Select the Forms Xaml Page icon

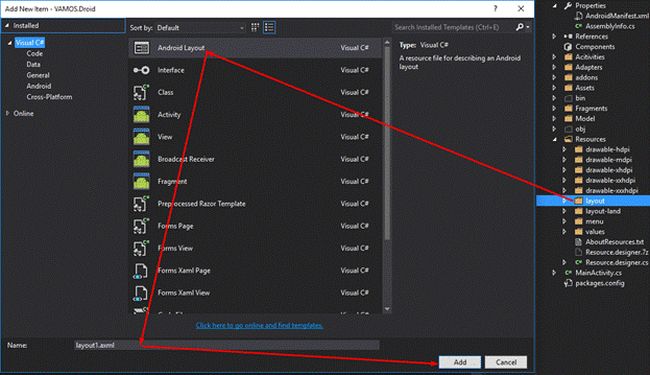pyautogui.click(x=141, y=271)
